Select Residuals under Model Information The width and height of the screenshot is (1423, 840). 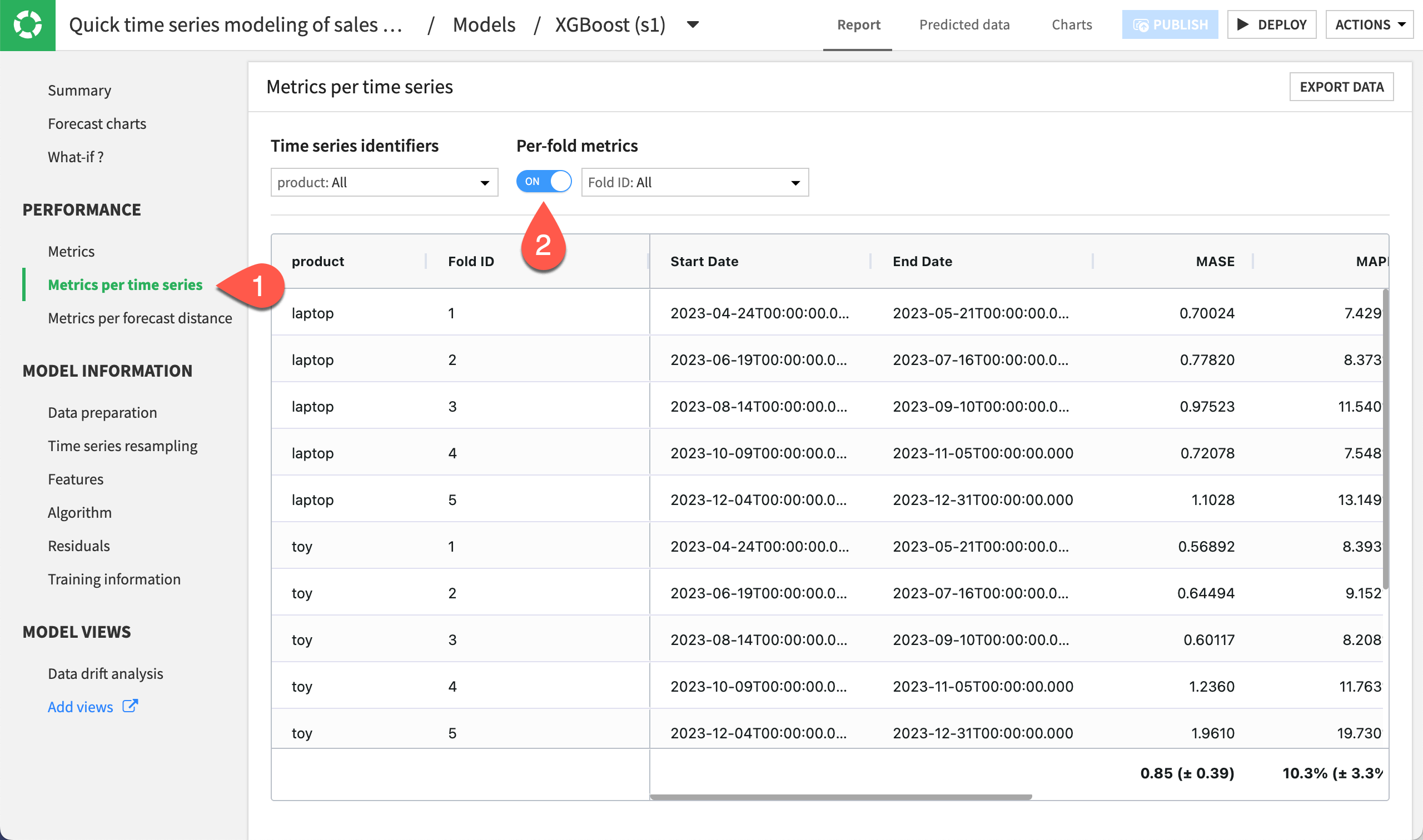pyautogui.click(x=79, y=545)
